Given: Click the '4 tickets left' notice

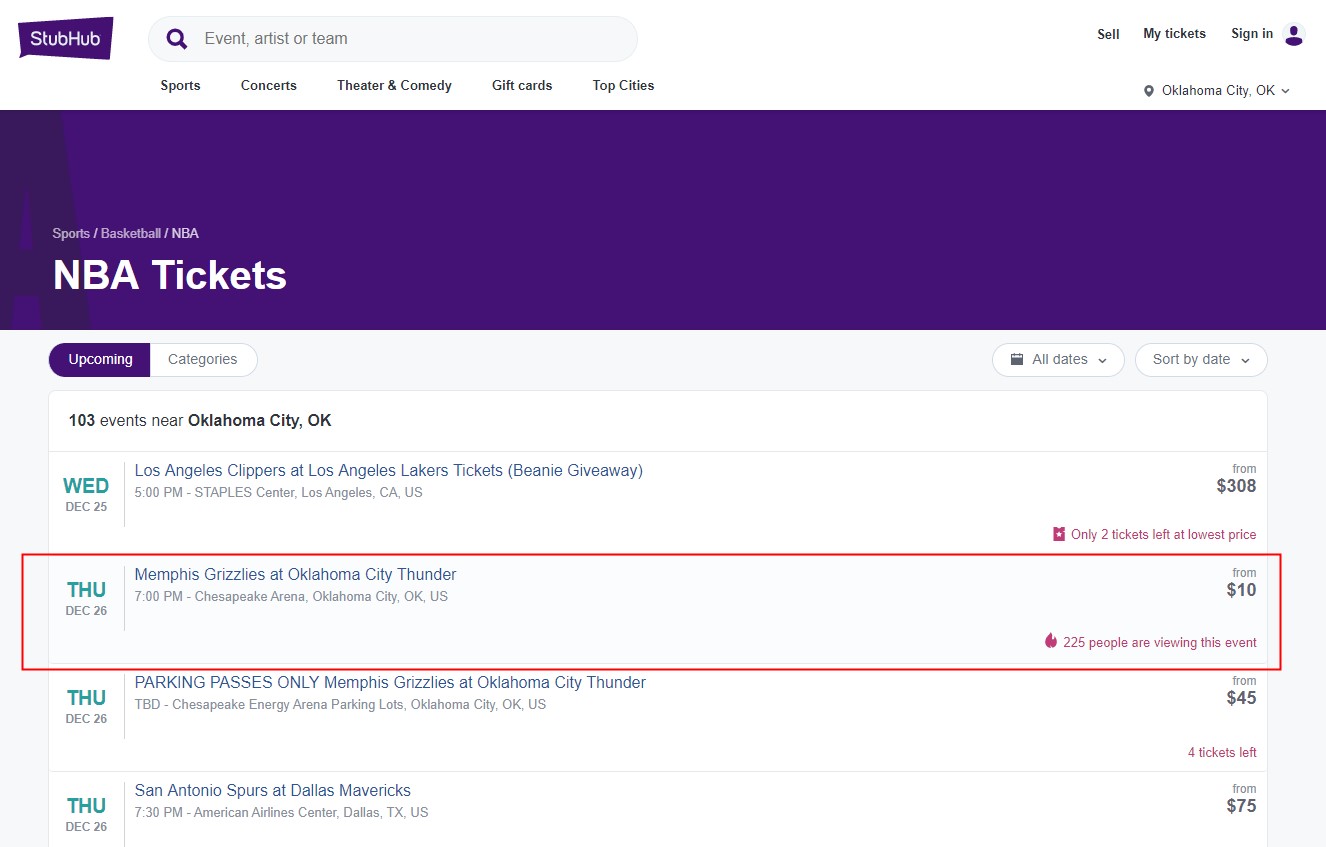Looking at the screenshot, I should click(1222, 752).
